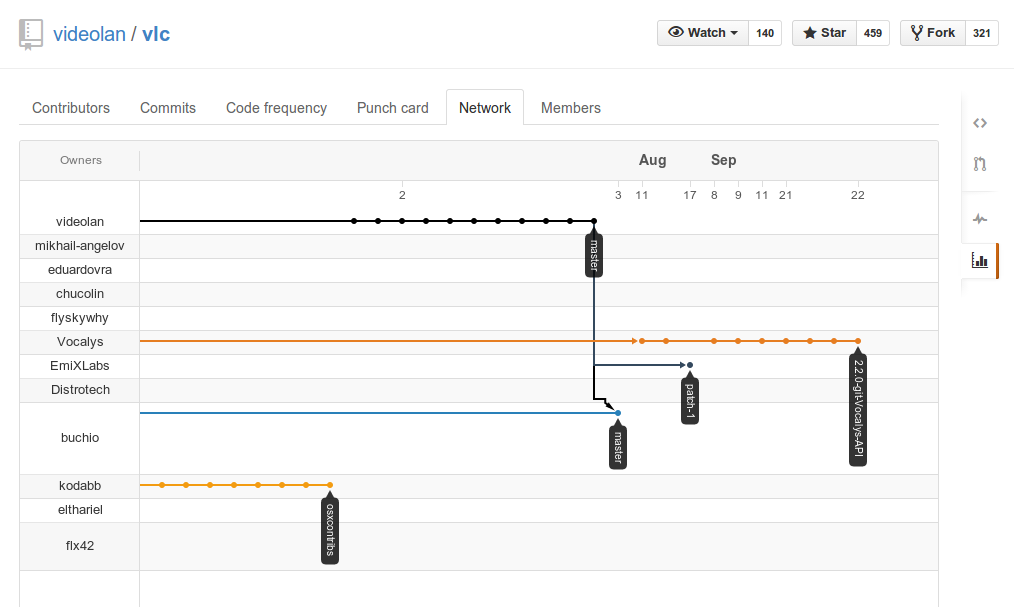This screenshot has height=607, width=1014.
Task: Click the osxcontribs branch label
Action: pos(330,528)
